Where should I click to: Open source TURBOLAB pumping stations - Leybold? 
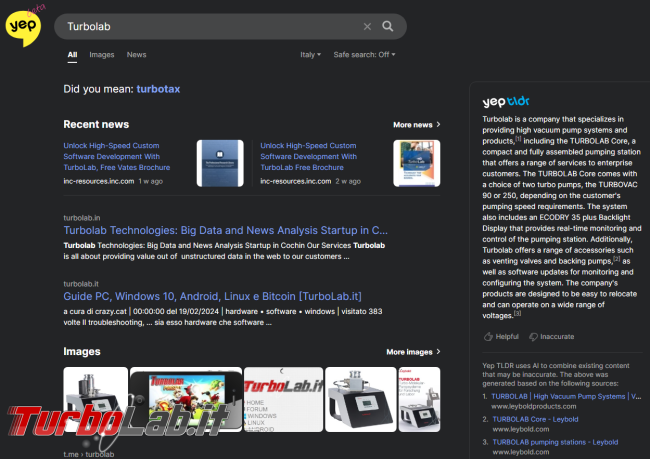[x=555, y=442]
